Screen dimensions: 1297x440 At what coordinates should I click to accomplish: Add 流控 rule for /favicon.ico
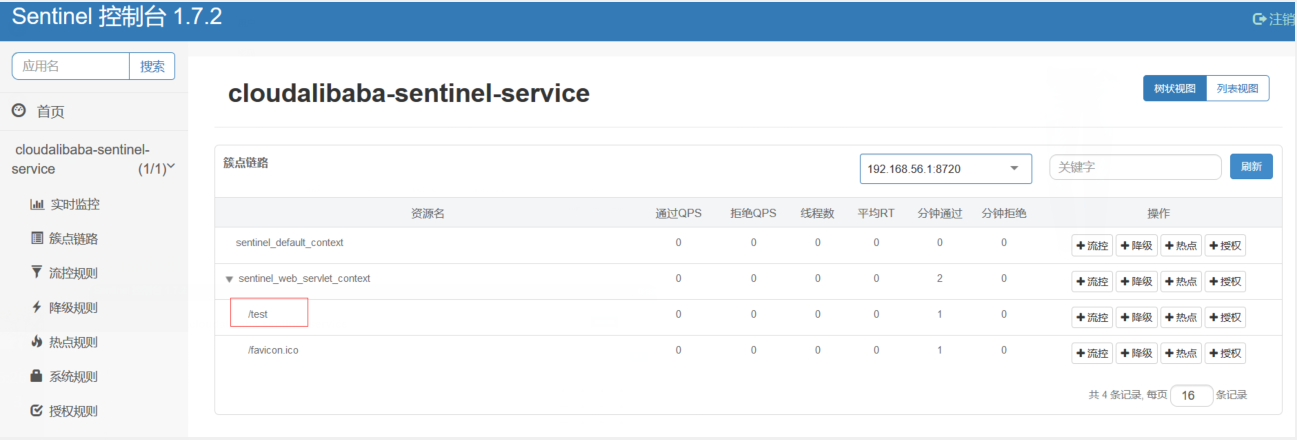point(1092,353)
